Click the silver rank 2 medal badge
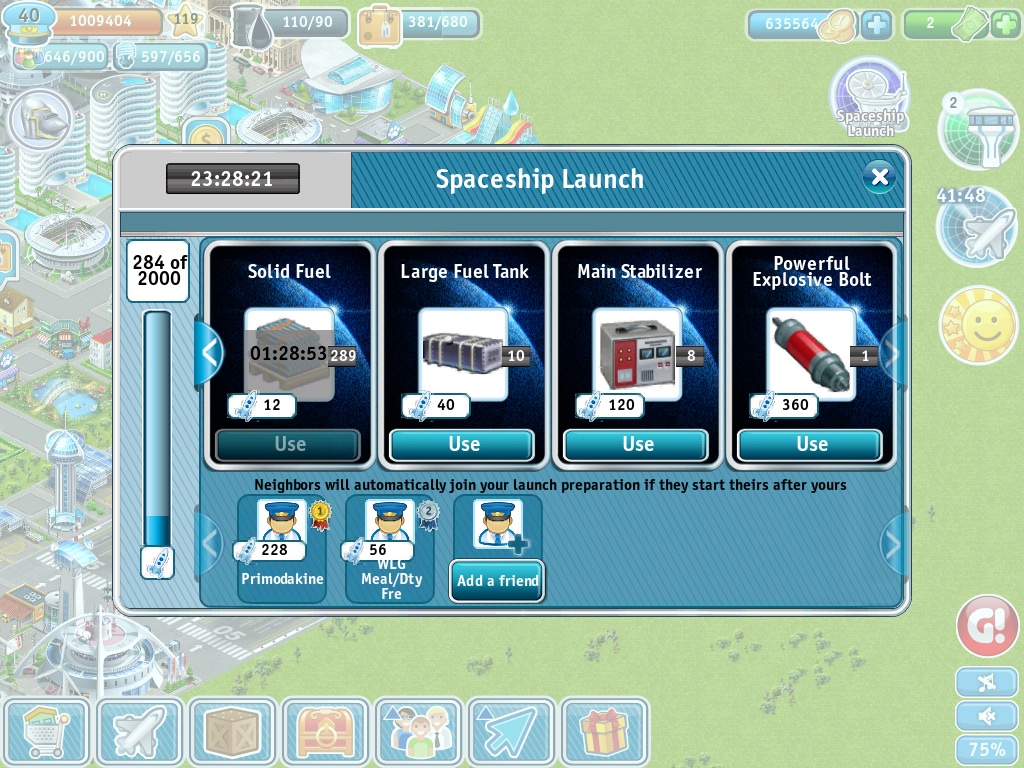Image resolution: width=1024 pixels, height=768 pixels. point(428,515)
